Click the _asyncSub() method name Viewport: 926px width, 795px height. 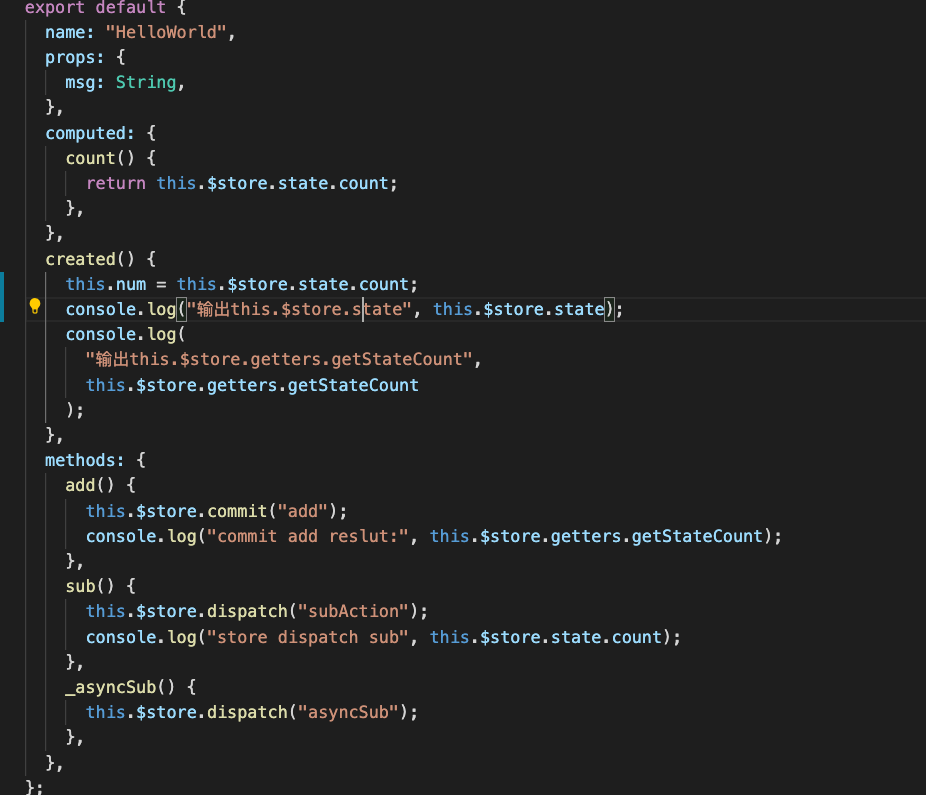[110, 688]
